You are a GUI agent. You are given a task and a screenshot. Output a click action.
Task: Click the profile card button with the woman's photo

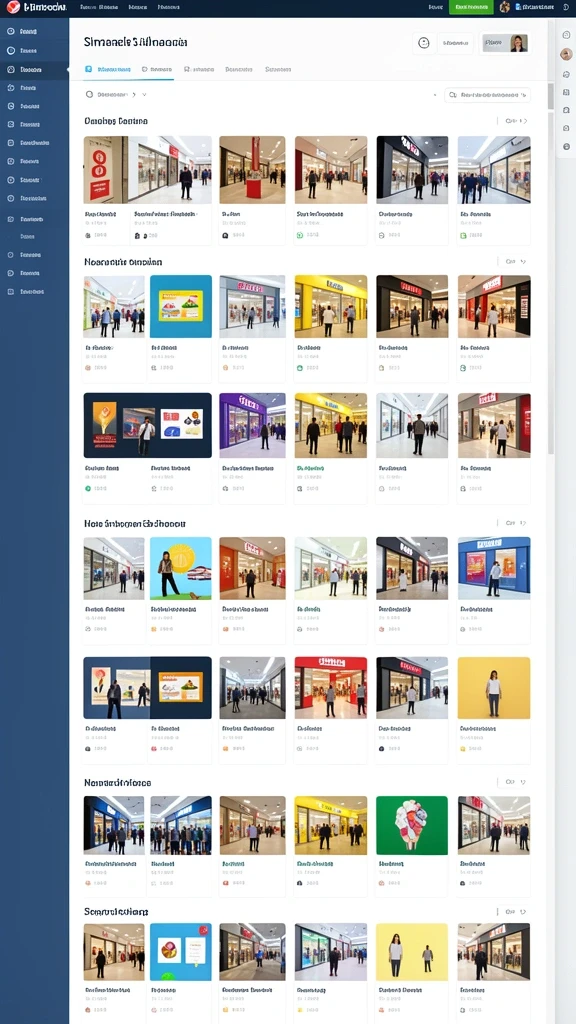point(505,44)
